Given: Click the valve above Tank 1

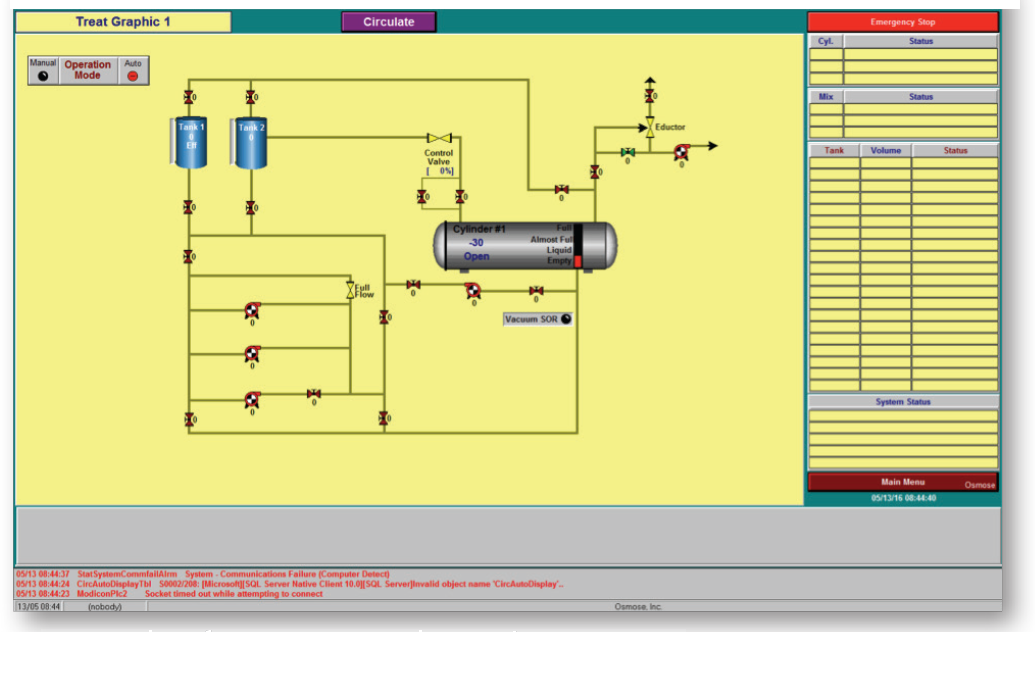Looking at the screenshot, I should click(x=189, y=97).
